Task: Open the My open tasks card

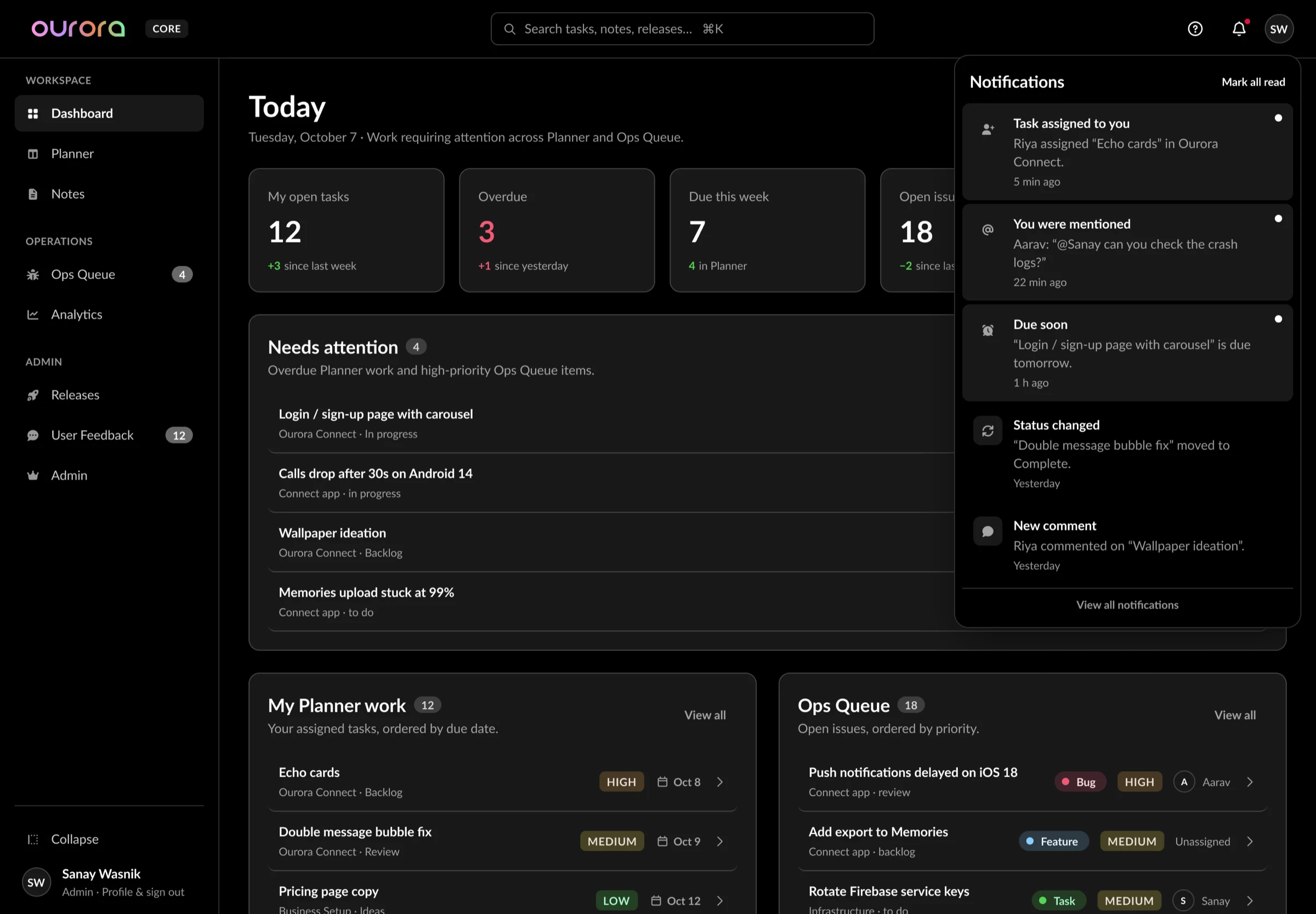Action: [x=347, y=230]
